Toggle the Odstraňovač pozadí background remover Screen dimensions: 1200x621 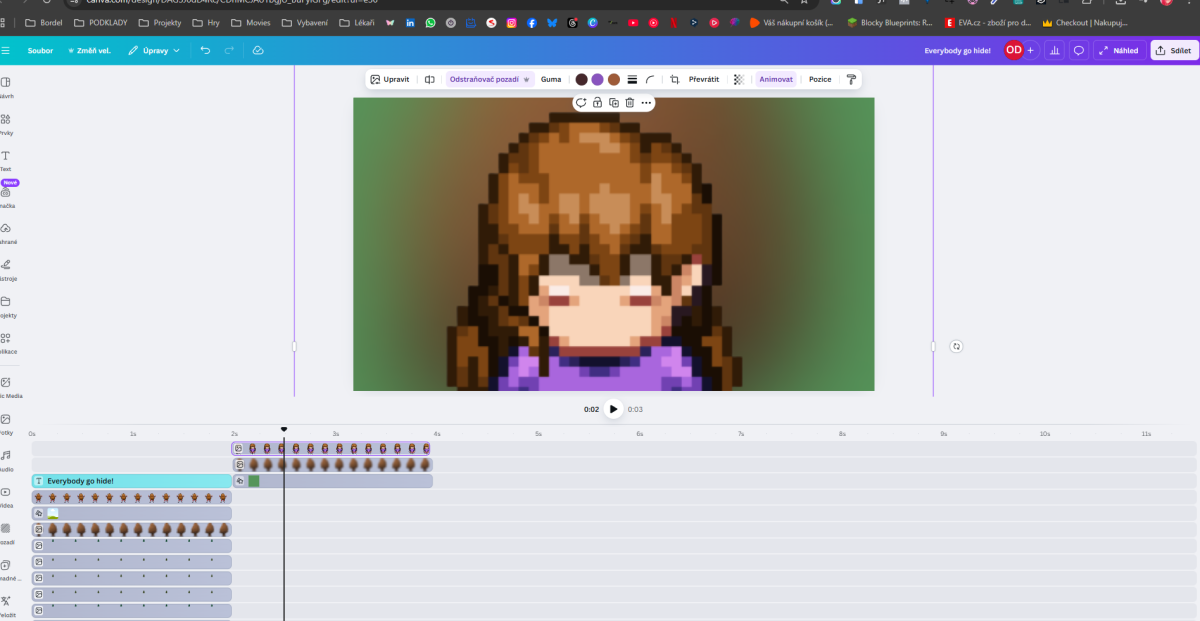coord(489,79)
